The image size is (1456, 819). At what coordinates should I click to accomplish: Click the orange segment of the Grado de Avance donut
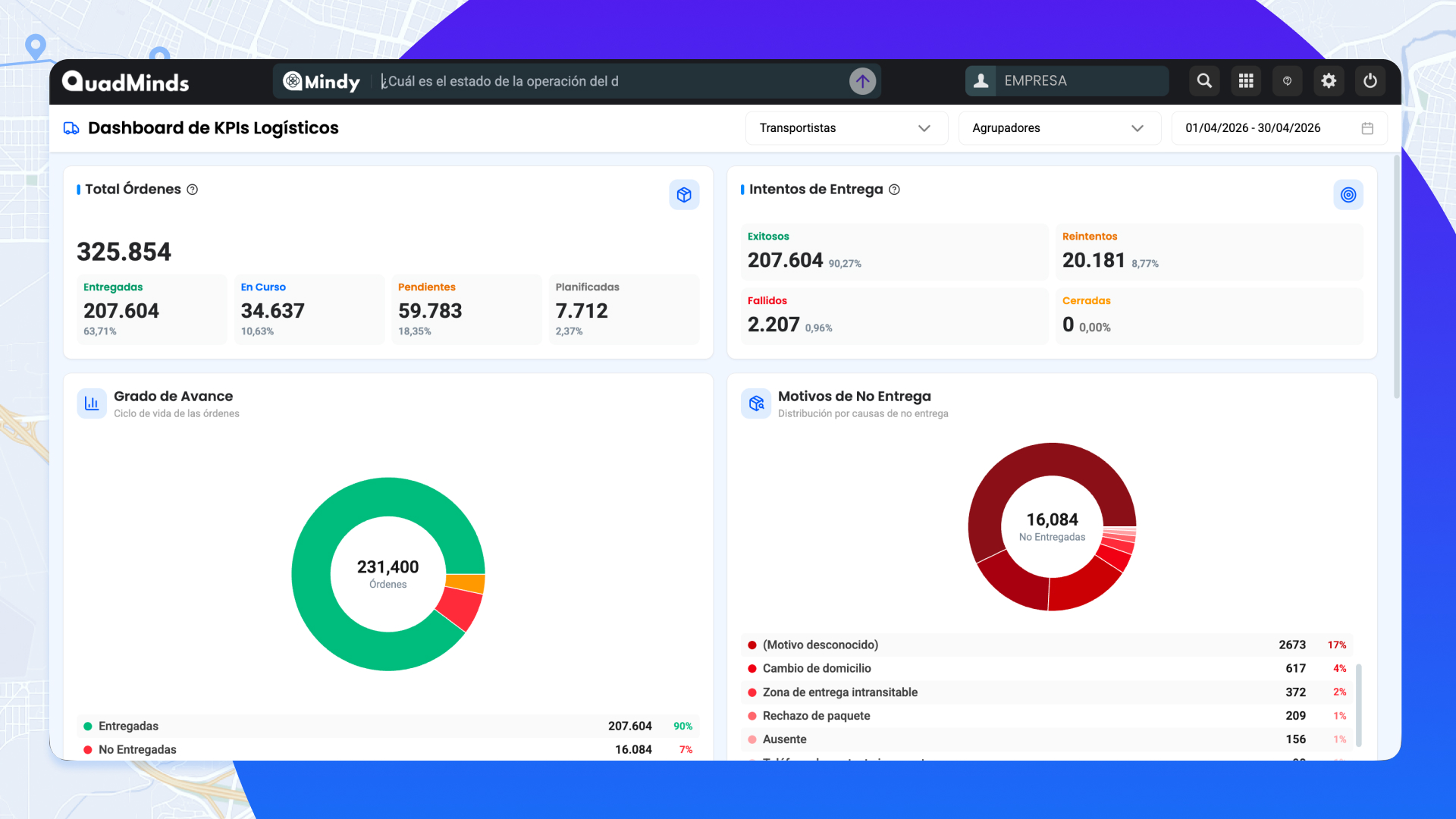click(x=465, y=583)
